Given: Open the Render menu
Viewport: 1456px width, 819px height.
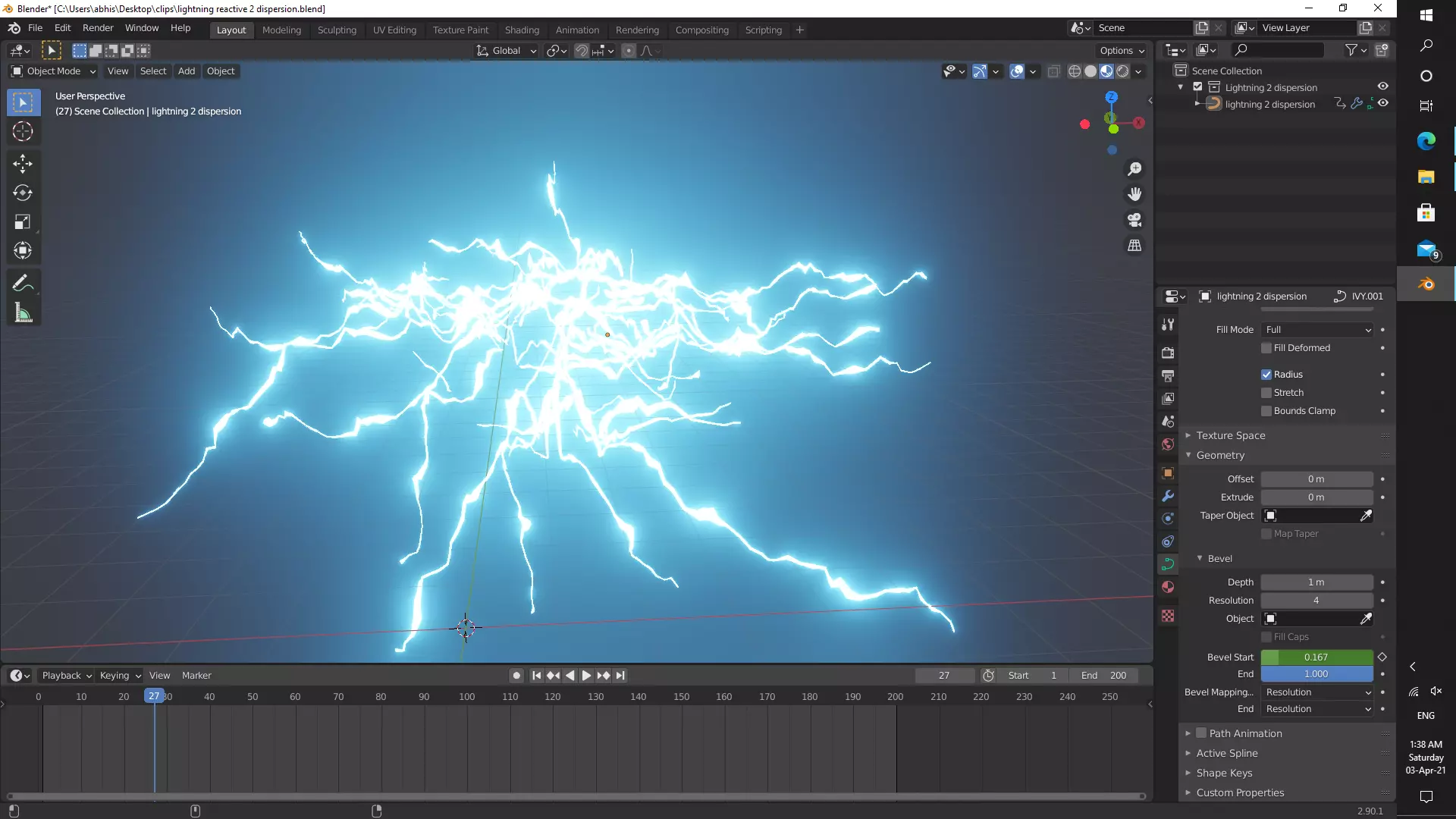Looking at the screenshot, I should (x=98, y=27).
